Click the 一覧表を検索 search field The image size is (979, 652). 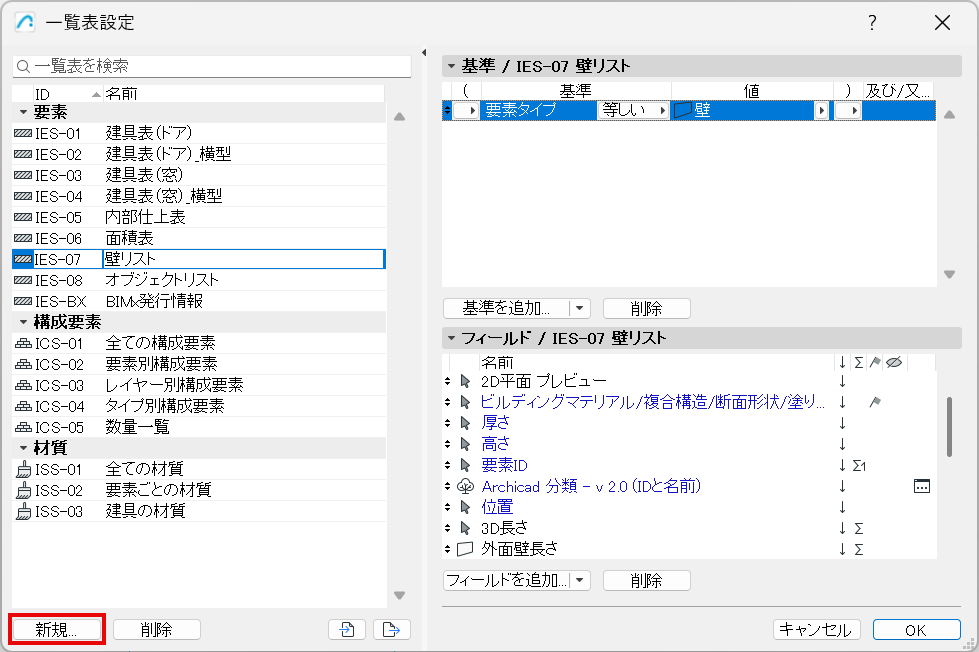pyautogui.click(x=212, y=66)
